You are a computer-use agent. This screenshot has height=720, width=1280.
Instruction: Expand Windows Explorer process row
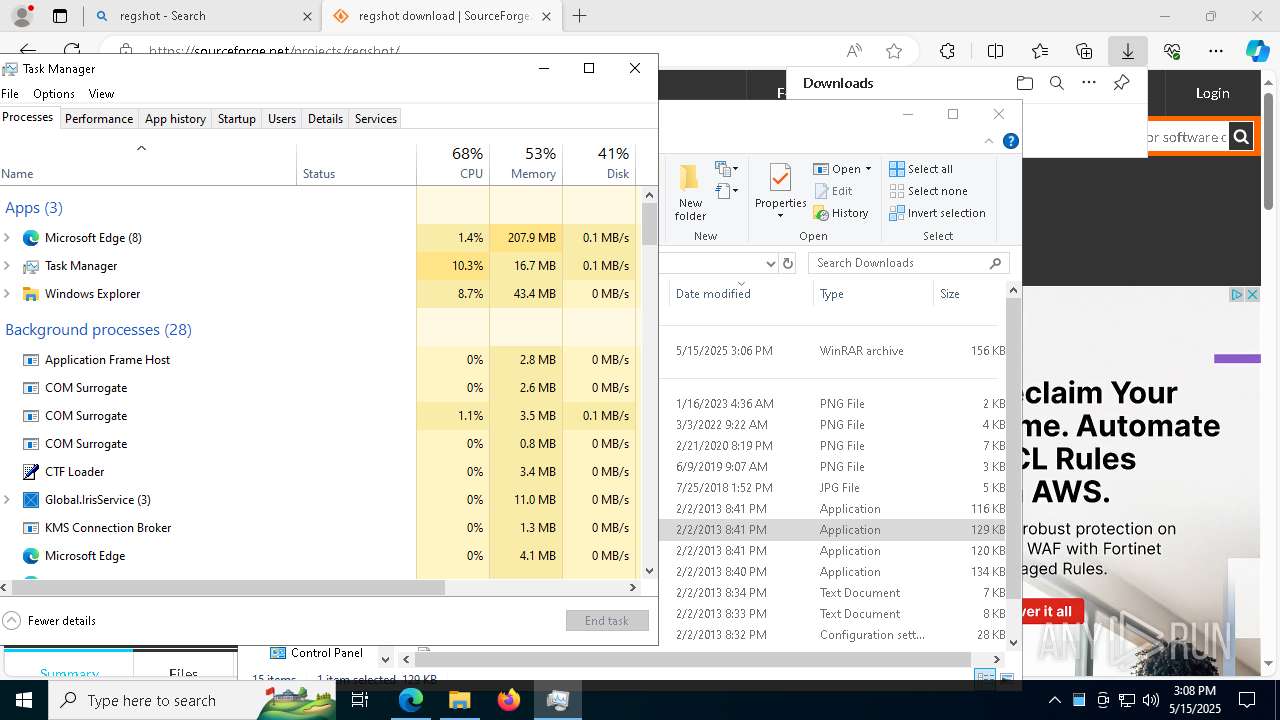click(x=7, y=294)
